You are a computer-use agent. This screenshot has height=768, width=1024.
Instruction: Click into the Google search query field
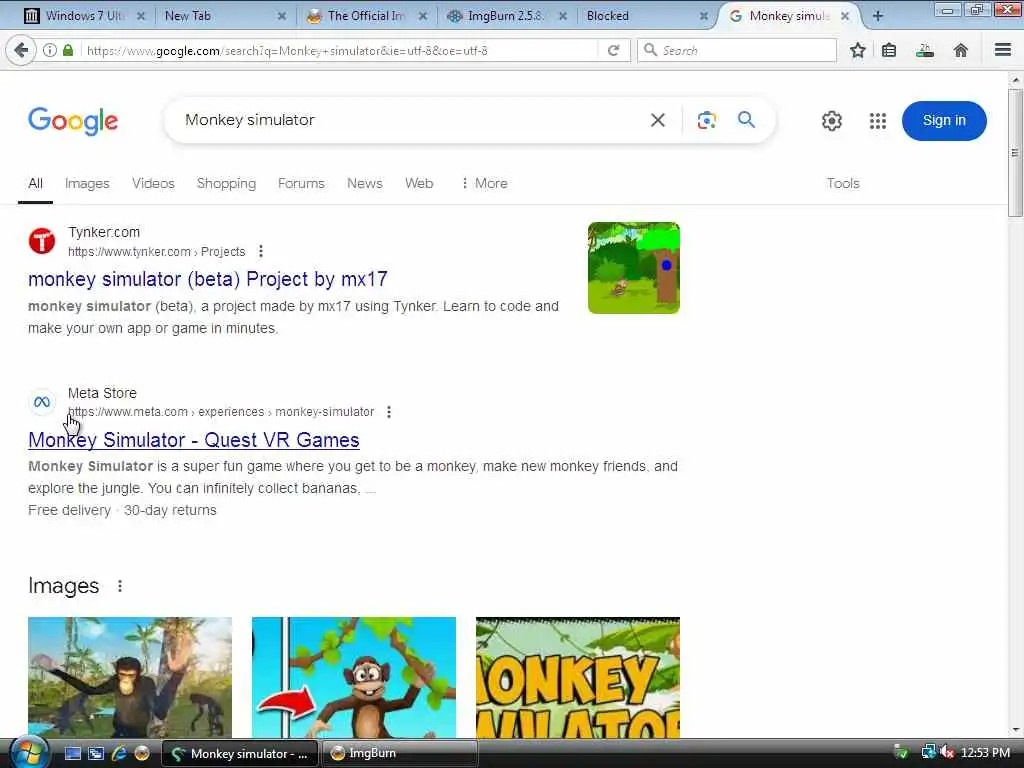(411, 120)
